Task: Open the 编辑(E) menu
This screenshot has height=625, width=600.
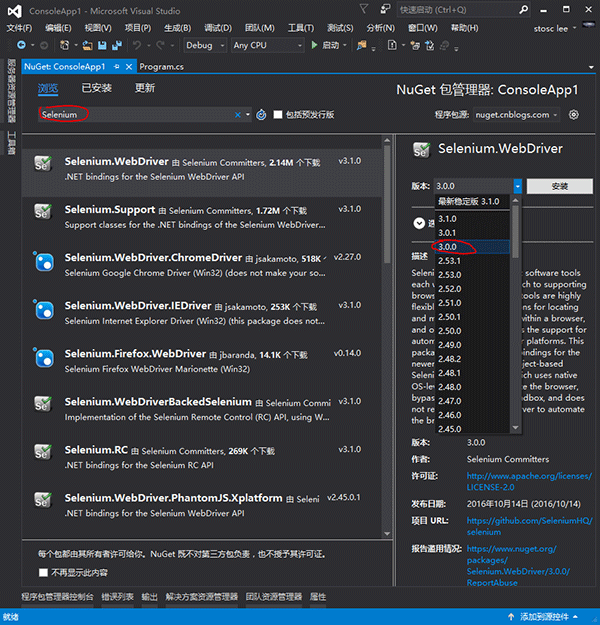Action: pos(58,28)
